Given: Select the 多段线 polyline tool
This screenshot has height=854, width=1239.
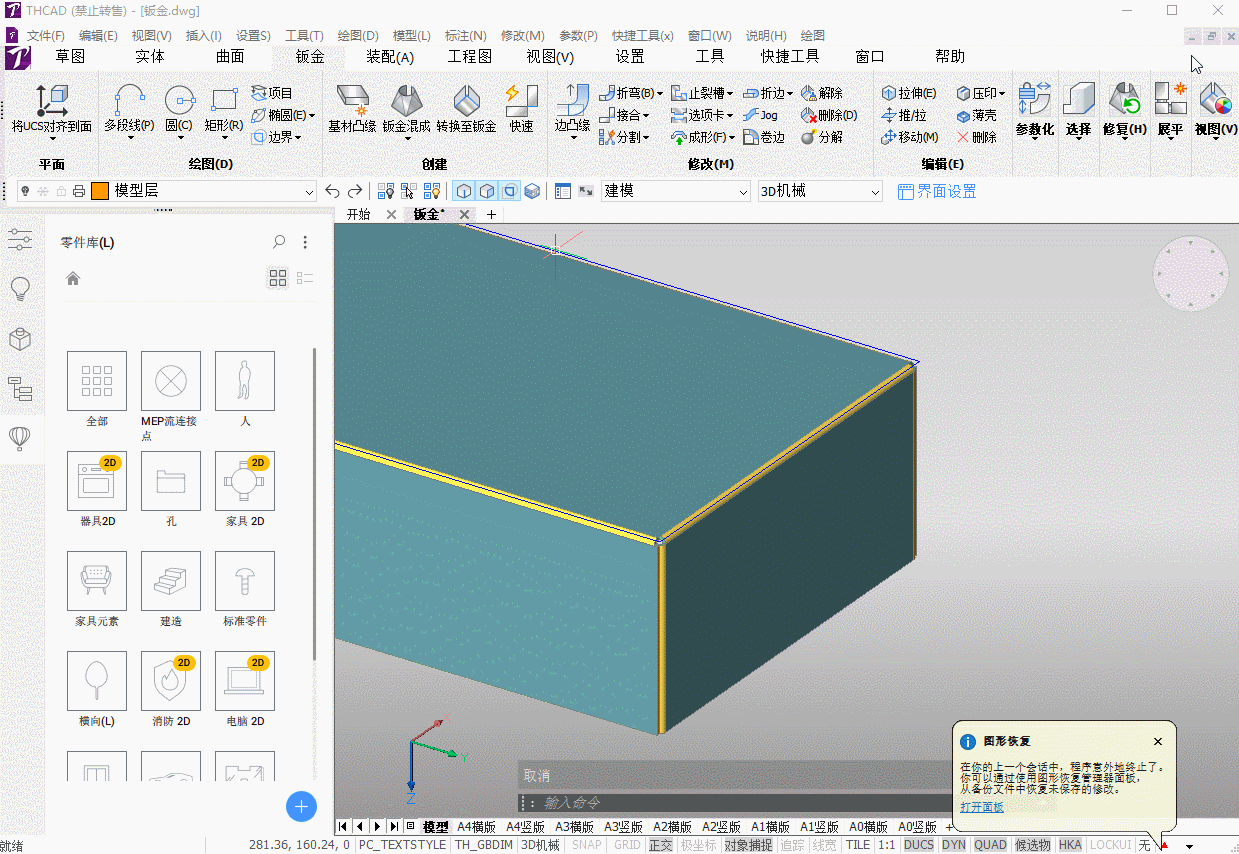Looking at the screenshot, I should pyautogui.click(x=129, y=111).
